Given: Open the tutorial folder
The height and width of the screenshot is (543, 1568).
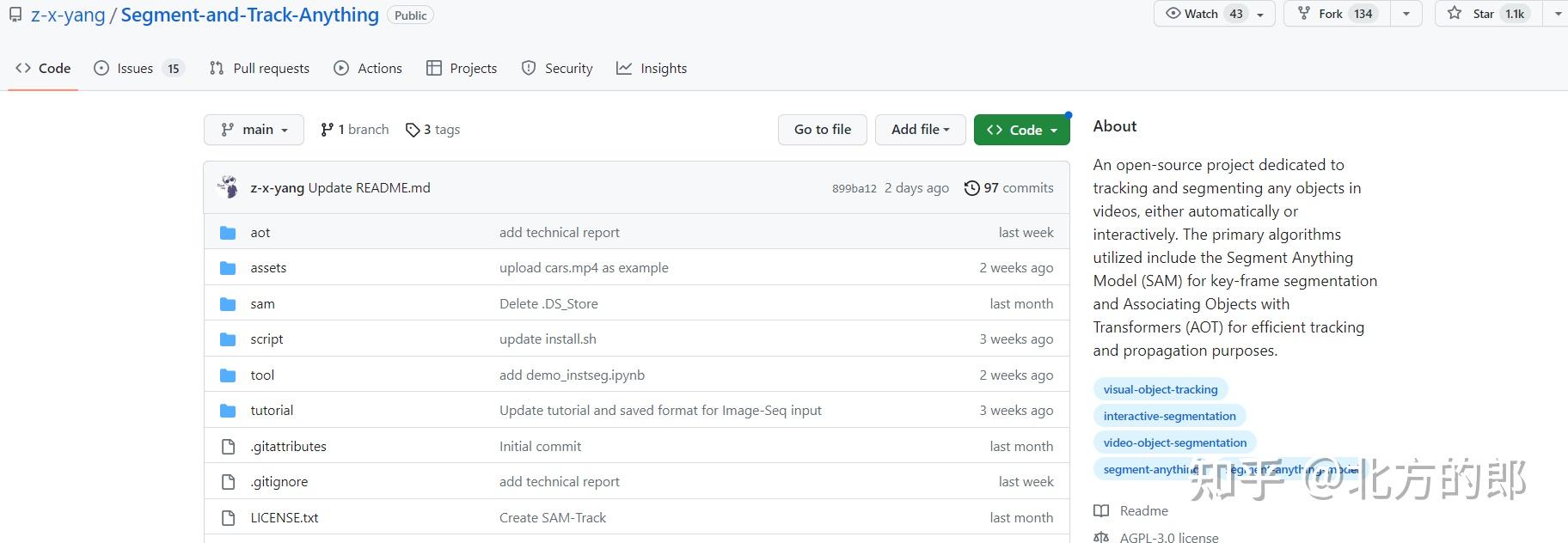Looking at the screenshot, I should [272, 411].
